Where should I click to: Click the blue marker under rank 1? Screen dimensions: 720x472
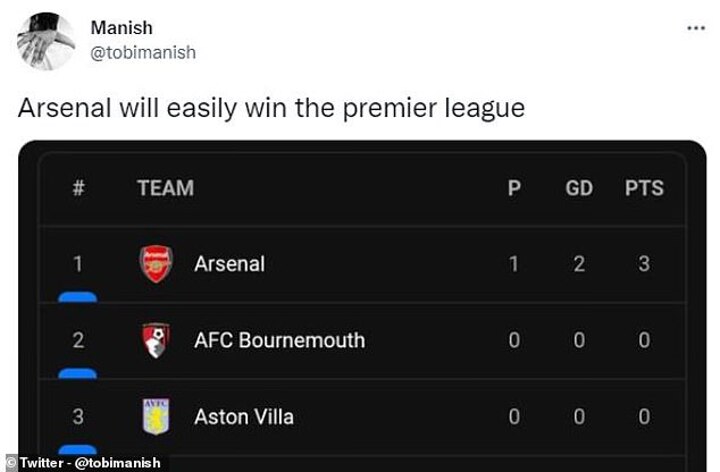tap(78, 297)
